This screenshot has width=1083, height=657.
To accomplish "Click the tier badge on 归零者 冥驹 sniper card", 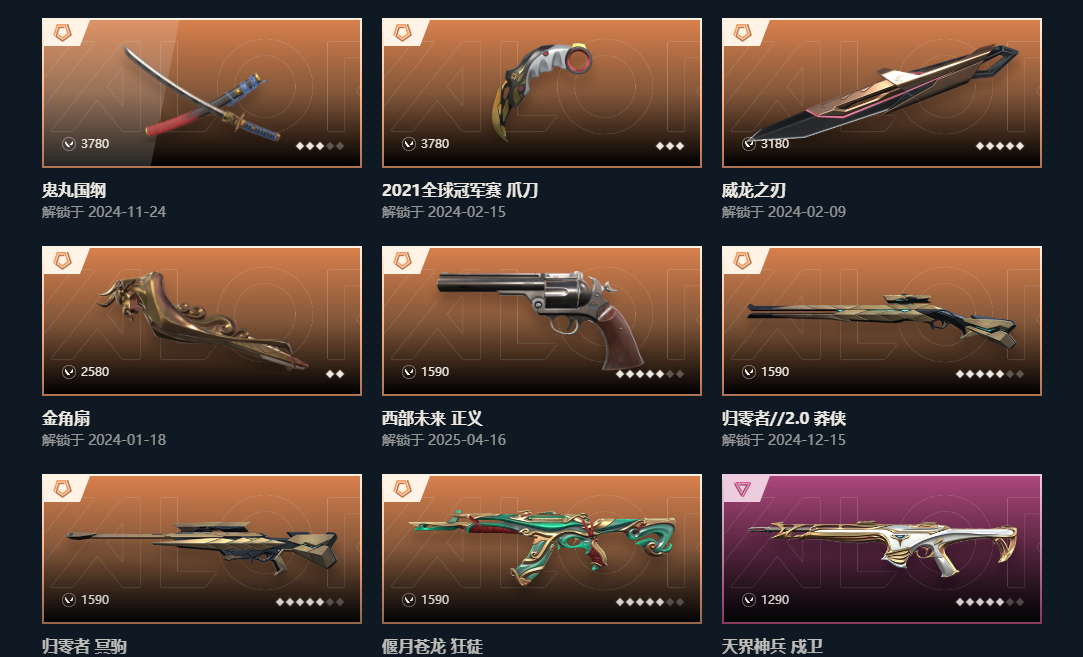I will click(62, 488).
